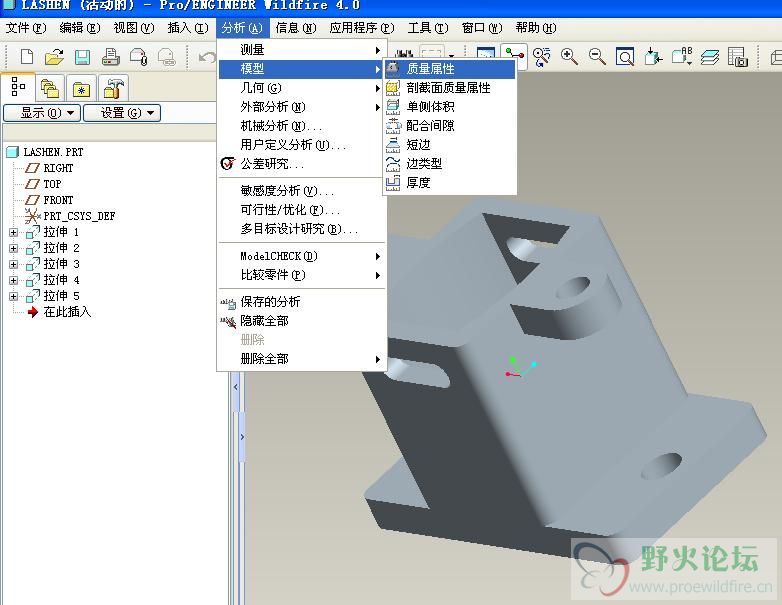
Task: Open the 窗口(W) menu
Action: (x=482, y=28)
